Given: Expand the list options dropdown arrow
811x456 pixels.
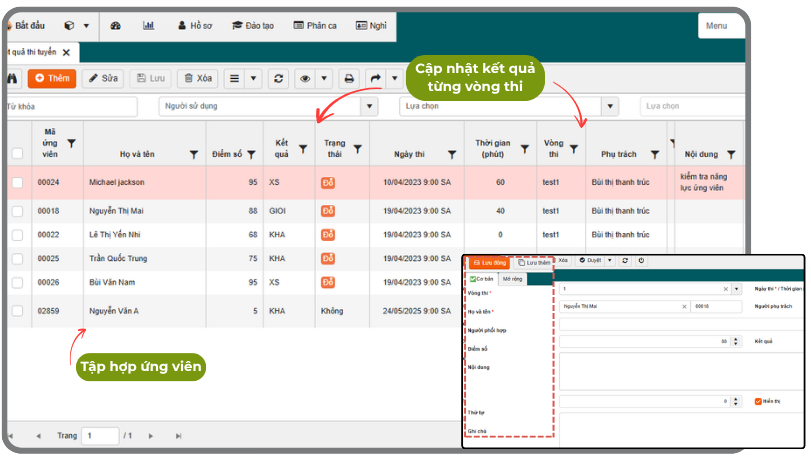Looking at the screenshot, I should (x=253, y=79).
